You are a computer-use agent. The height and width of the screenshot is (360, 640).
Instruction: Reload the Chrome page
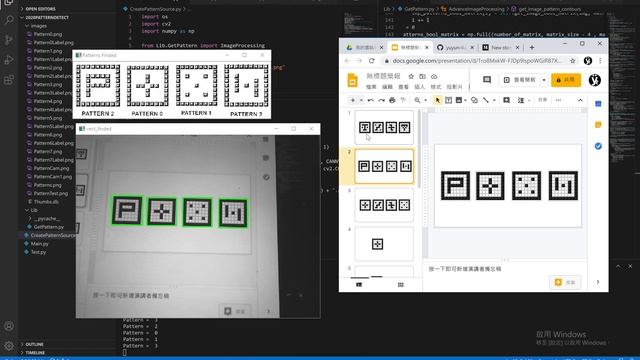tap(371, 61)
